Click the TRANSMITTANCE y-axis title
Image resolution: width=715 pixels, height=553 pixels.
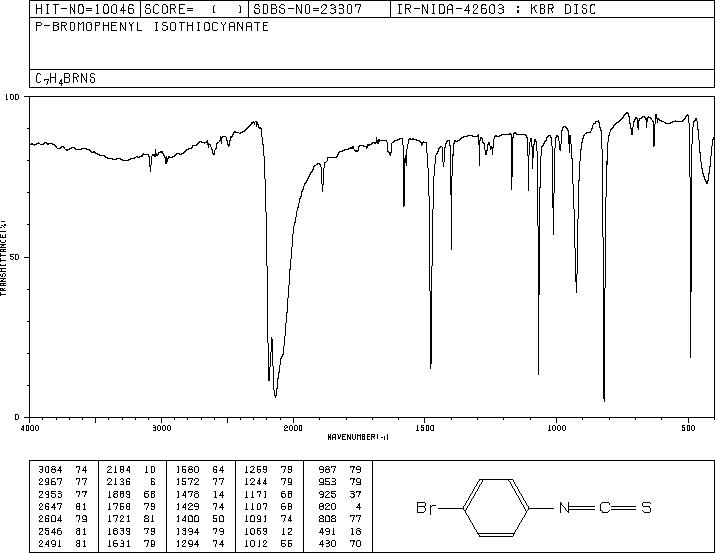3,258
